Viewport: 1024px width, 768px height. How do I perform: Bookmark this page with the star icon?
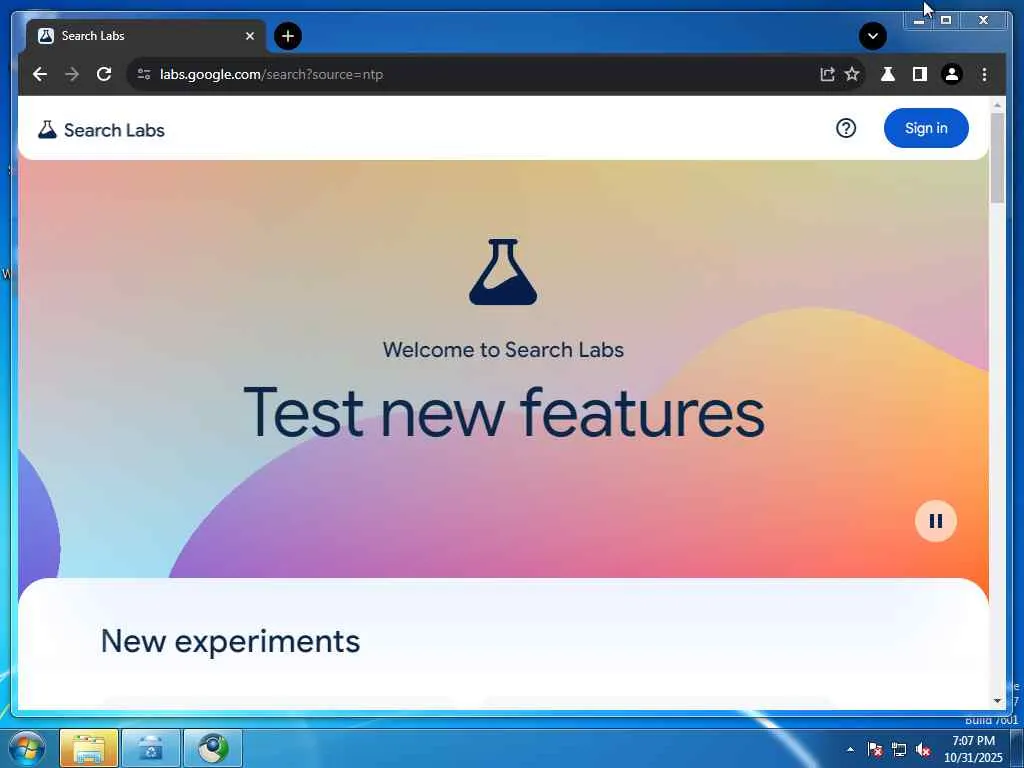click(852, 74)
